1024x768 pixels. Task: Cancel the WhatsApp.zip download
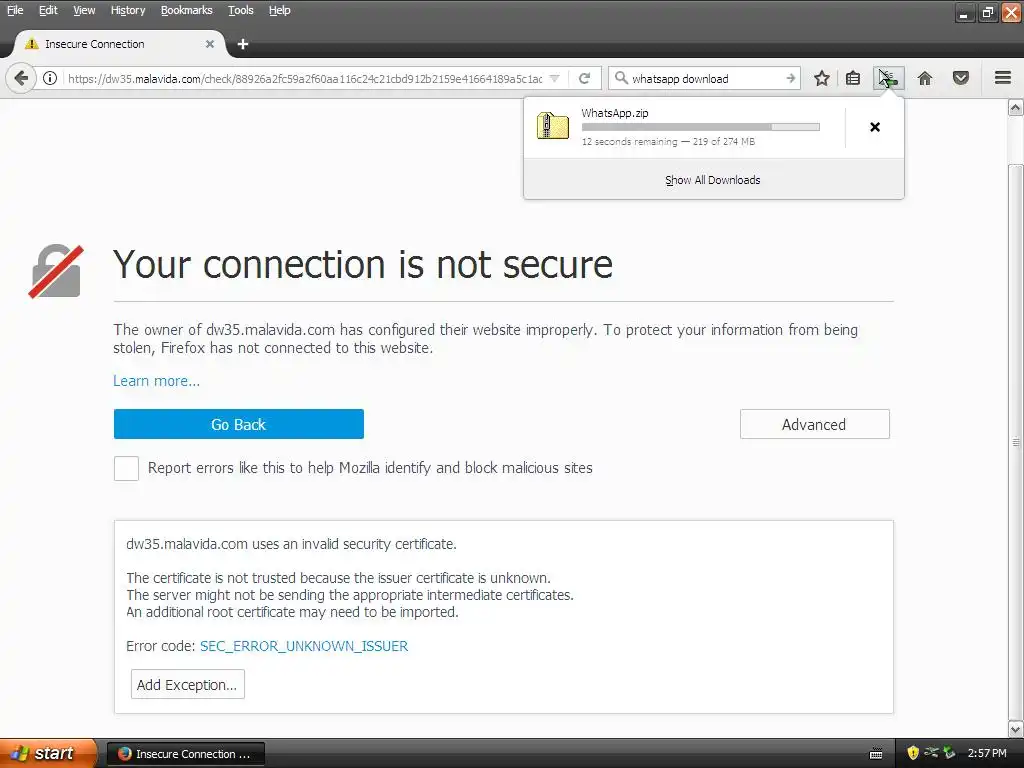(x=875, y=127)
